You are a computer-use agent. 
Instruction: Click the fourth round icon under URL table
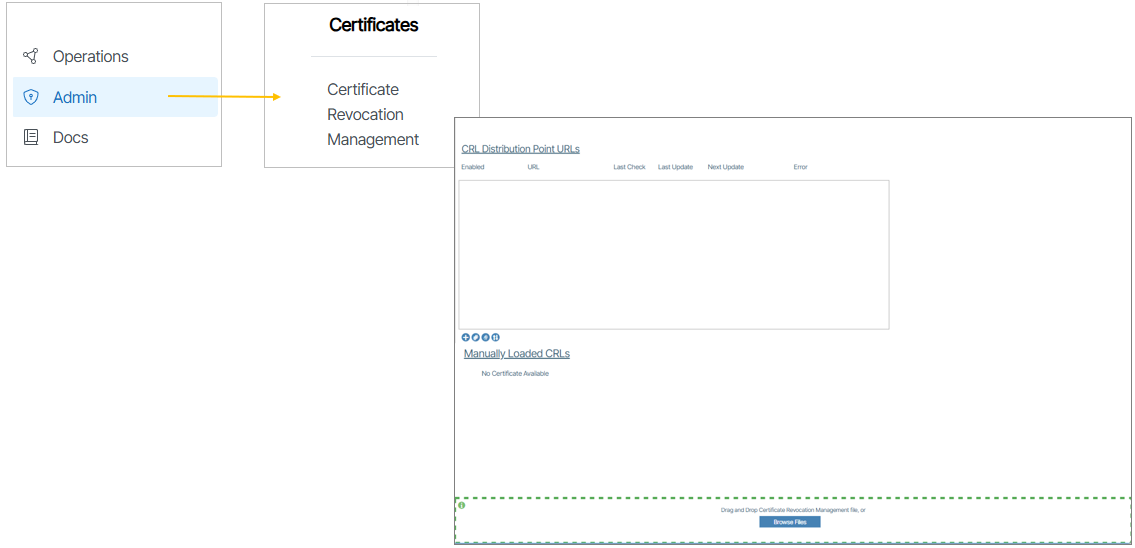(495, 337)
